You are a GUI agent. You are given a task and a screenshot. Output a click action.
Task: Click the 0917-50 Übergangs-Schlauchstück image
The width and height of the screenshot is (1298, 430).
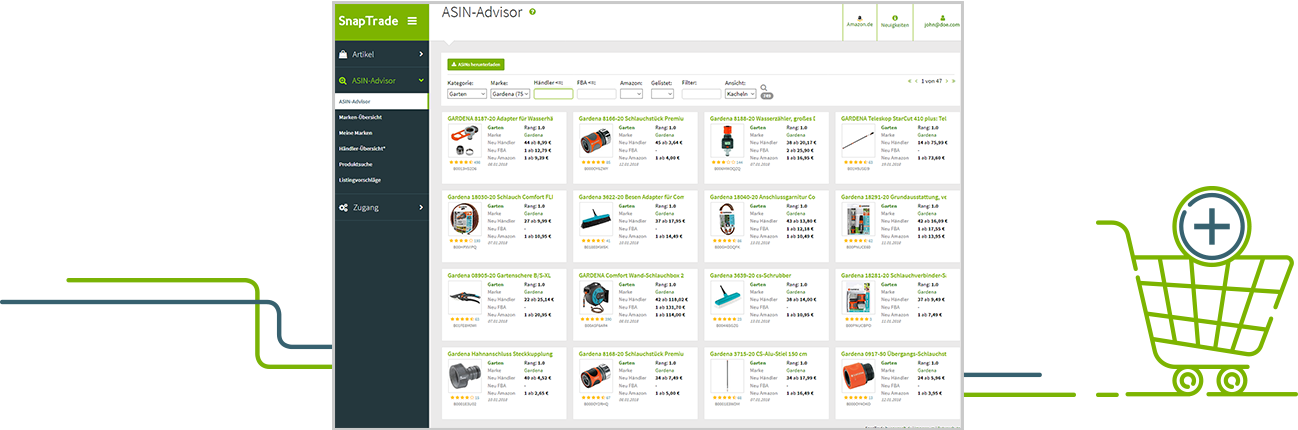point(857,376)
